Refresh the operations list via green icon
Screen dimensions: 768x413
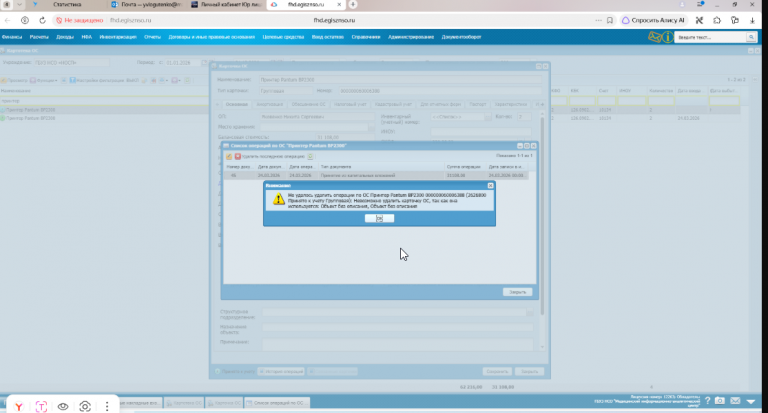point(310,156)
